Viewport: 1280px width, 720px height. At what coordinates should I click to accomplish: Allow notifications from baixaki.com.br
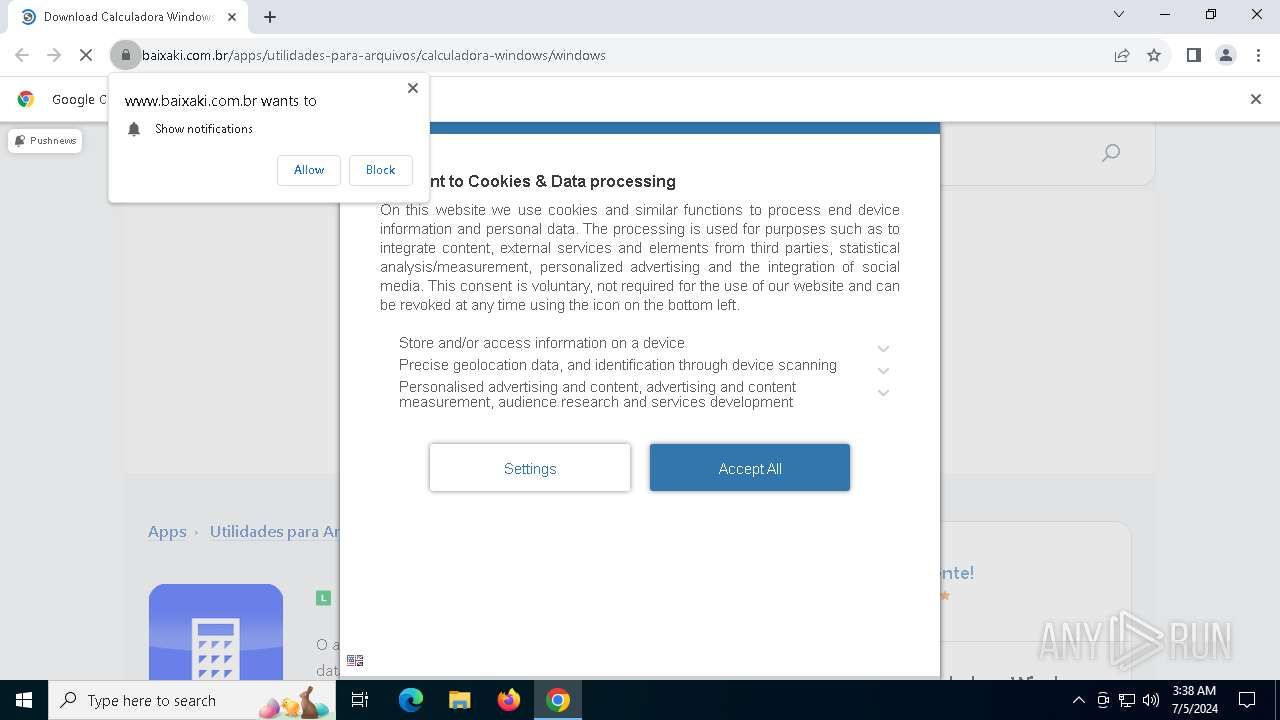pos(309,170)
